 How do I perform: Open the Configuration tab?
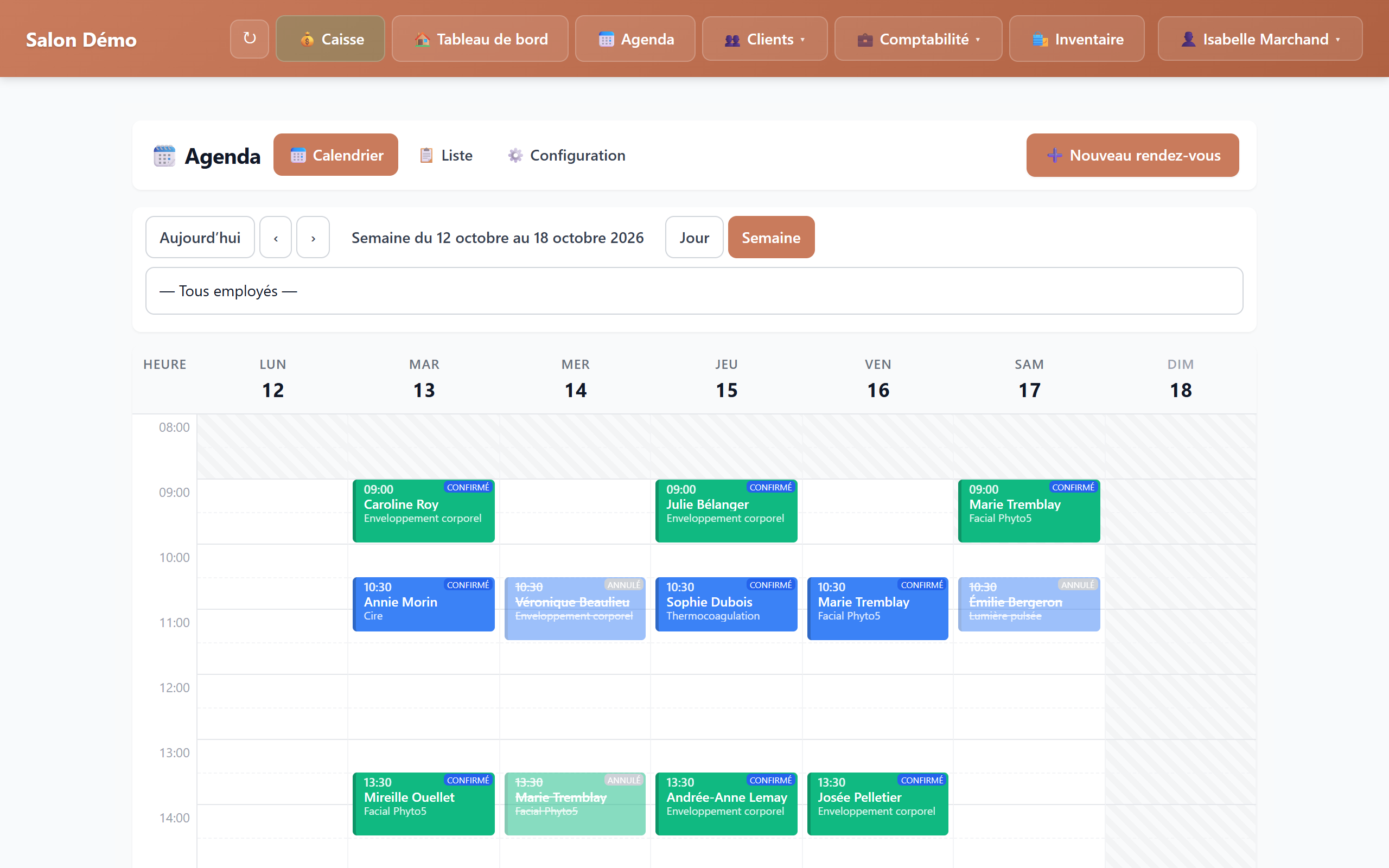click(x=566, y=155)
